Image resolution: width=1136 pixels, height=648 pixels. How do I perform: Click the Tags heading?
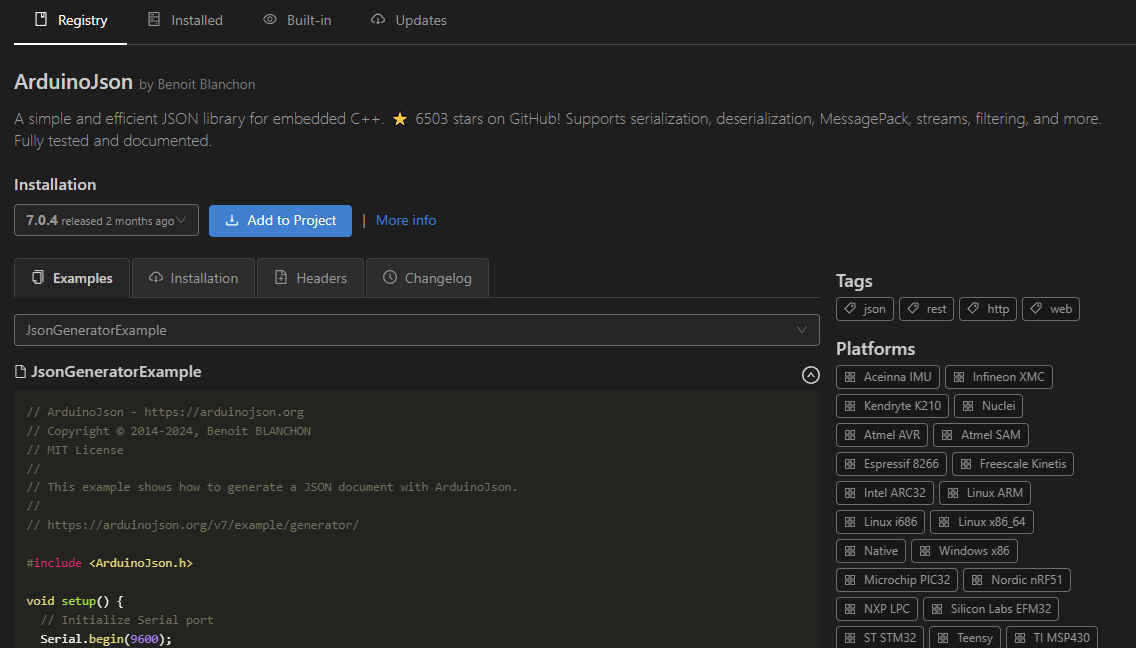(x=854, y=281)
